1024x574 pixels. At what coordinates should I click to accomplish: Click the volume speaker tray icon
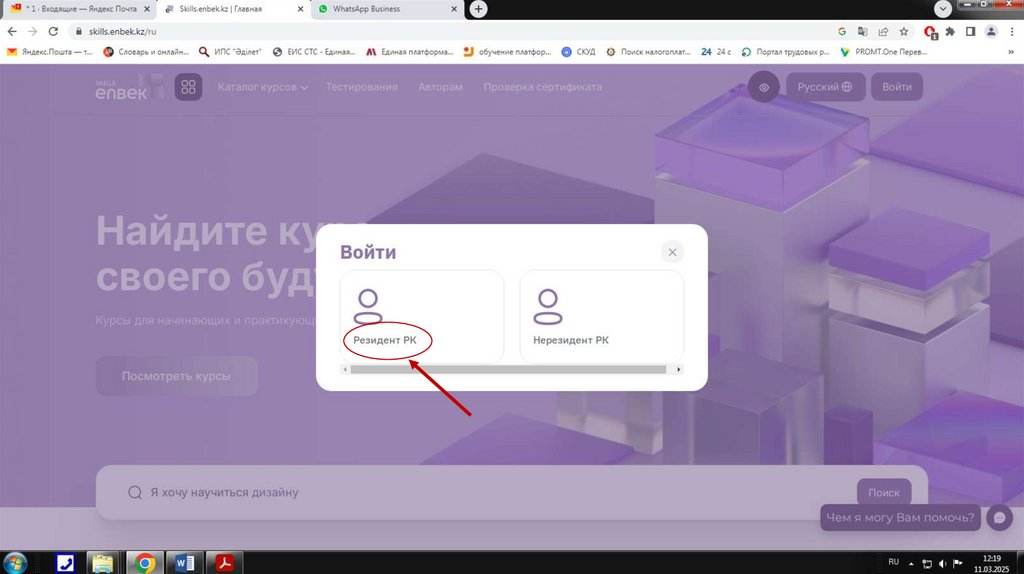(942, 564)
